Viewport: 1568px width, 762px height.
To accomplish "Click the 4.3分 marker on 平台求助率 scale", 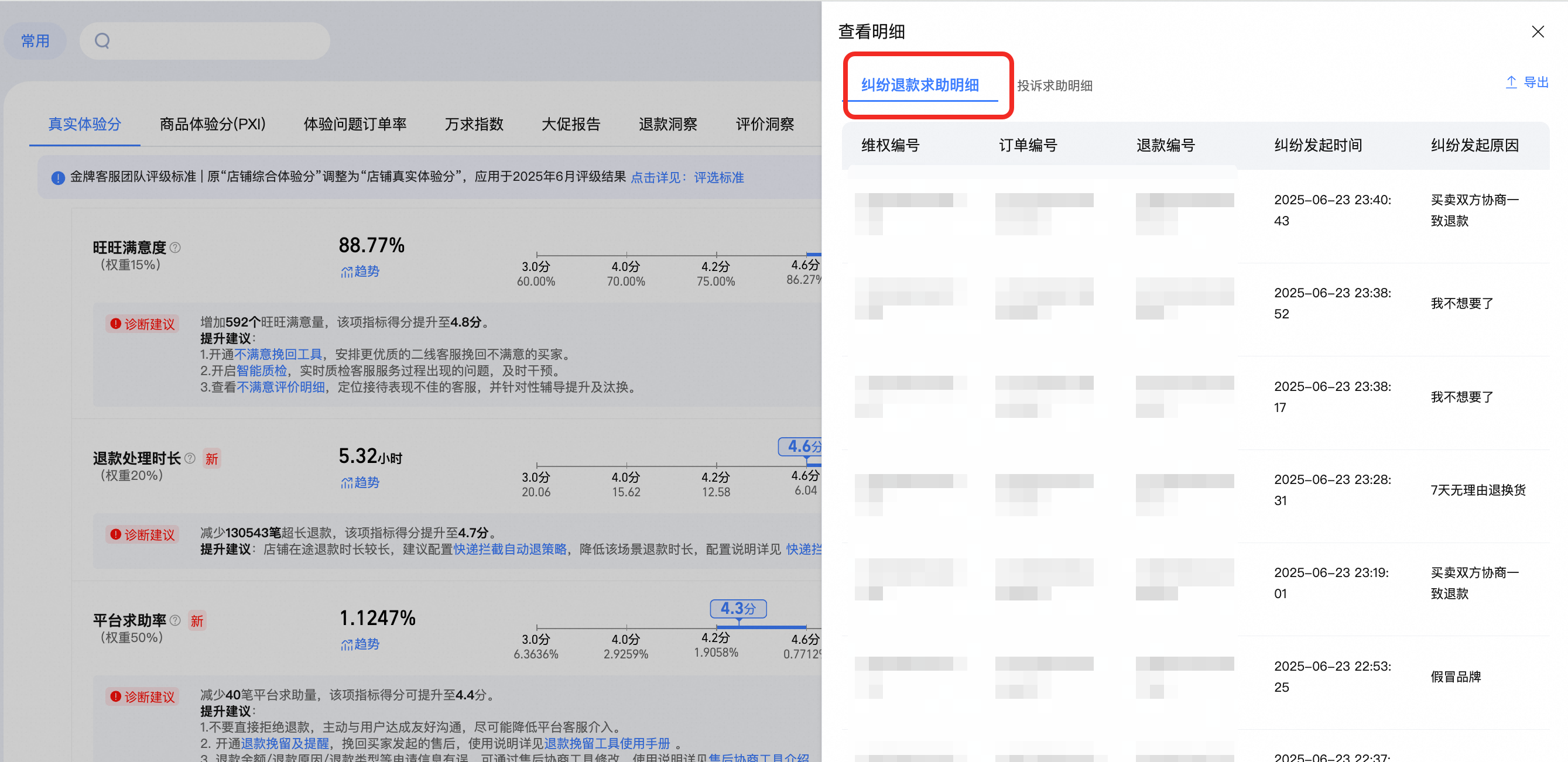I will pyautogui.click(x=738, y=608).
